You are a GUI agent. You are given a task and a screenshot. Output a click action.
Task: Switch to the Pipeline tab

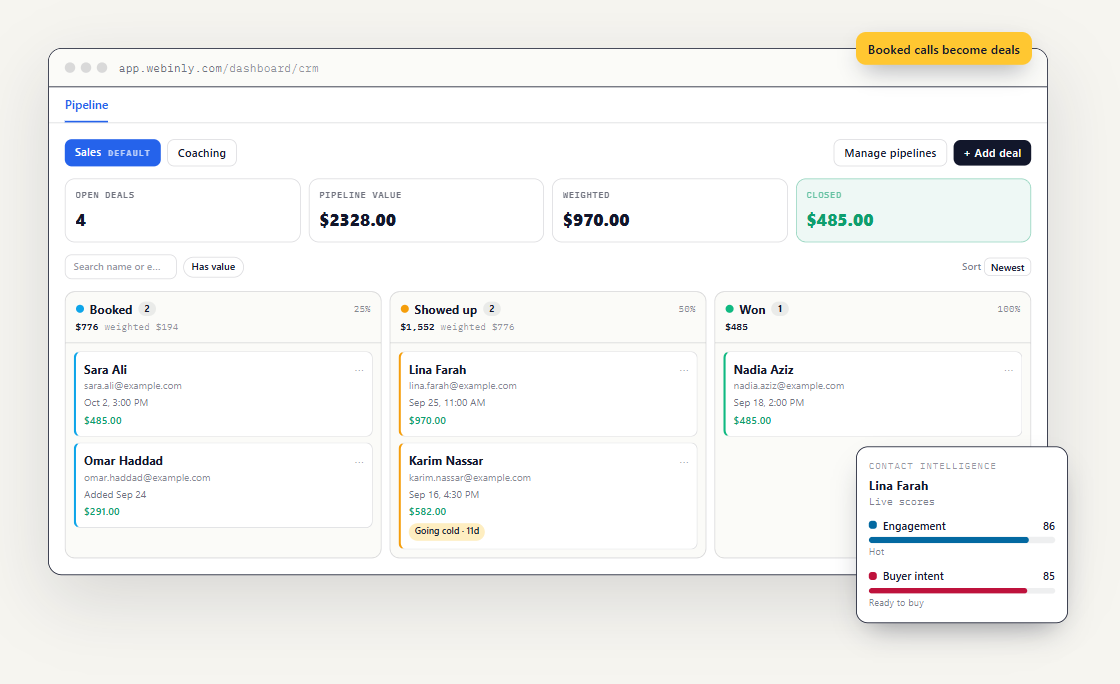(x=86, y=105)
